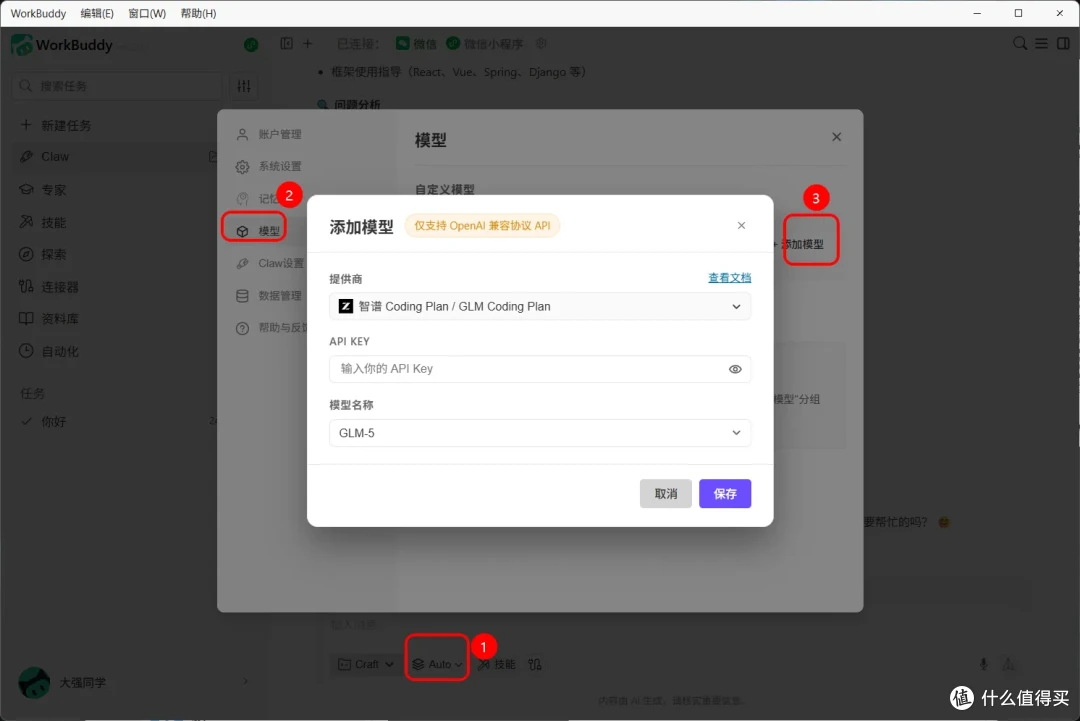Click the 技能 button in input toolbar
Viewport: 1080px width, 721px height.
pyautogui.click(x=497, y=665)
